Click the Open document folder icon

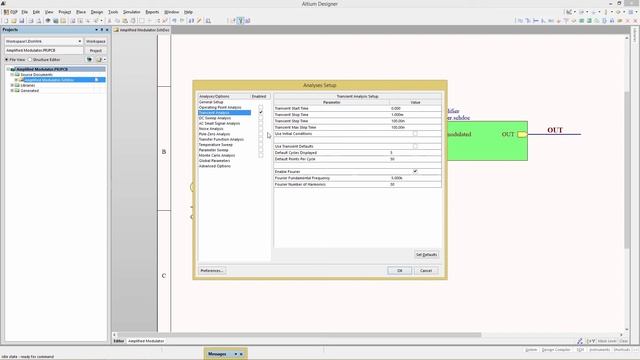tap(13, 20)
